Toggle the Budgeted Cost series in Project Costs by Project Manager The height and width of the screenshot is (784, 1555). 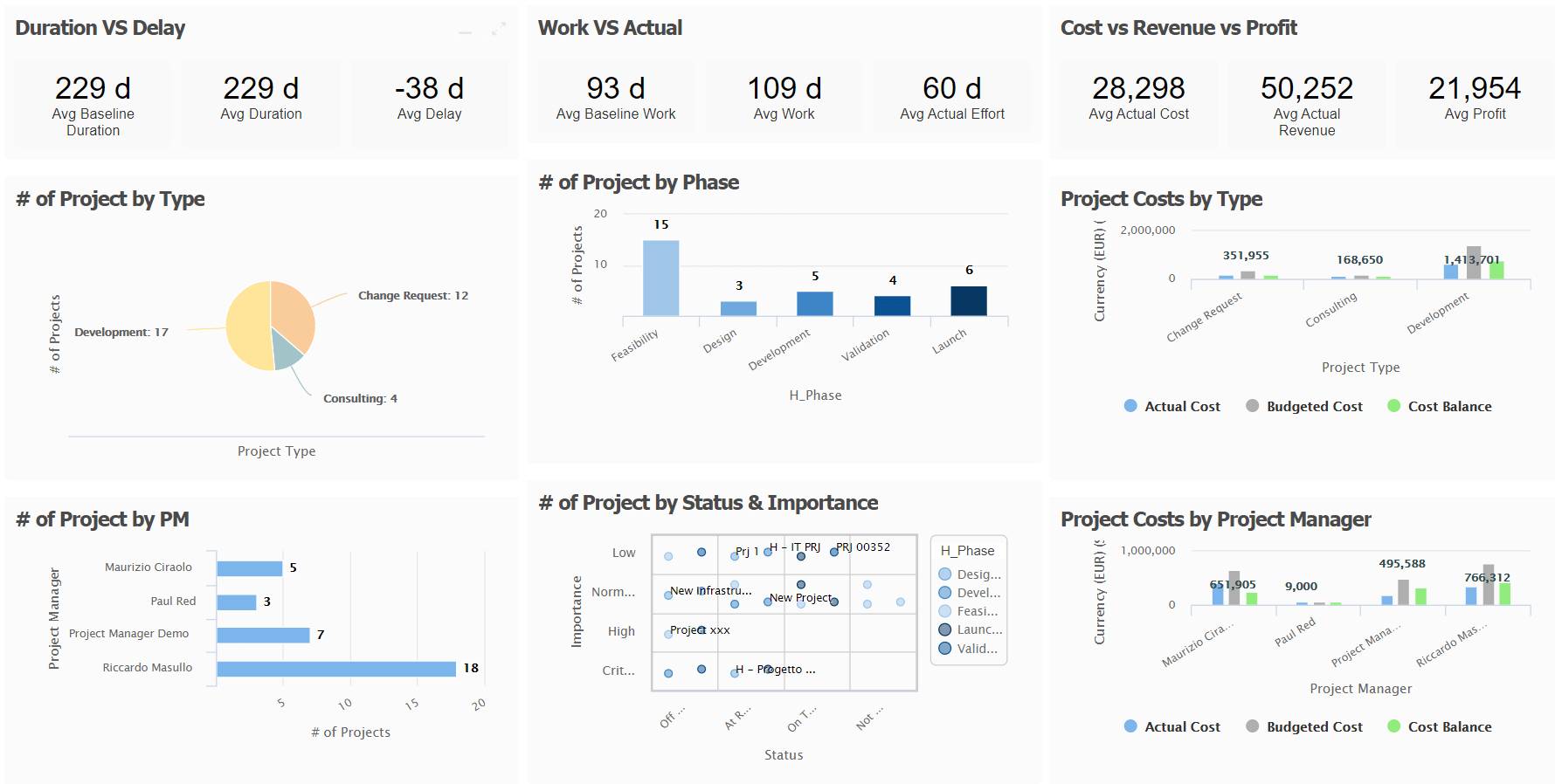click(1251, 726)
